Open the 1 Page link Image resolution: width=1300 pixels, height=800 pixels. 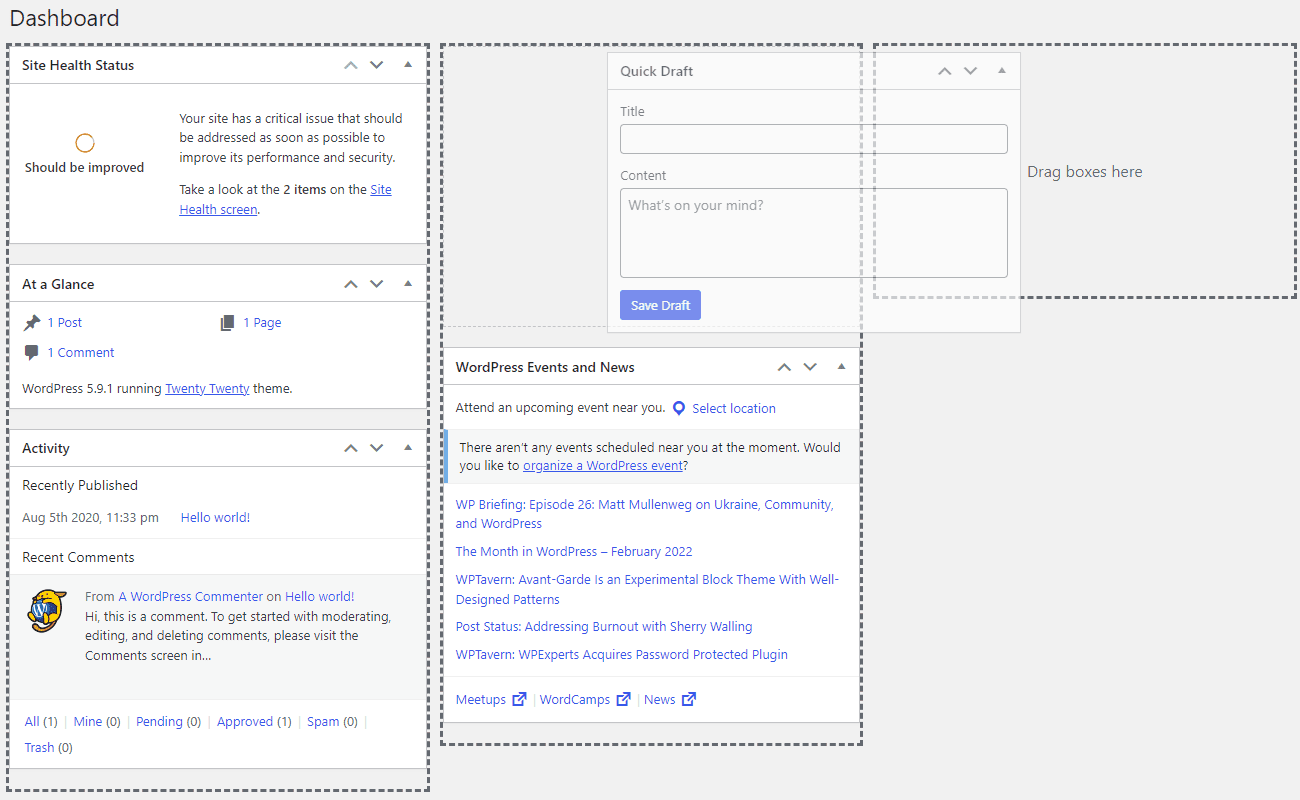coord(262,323)
